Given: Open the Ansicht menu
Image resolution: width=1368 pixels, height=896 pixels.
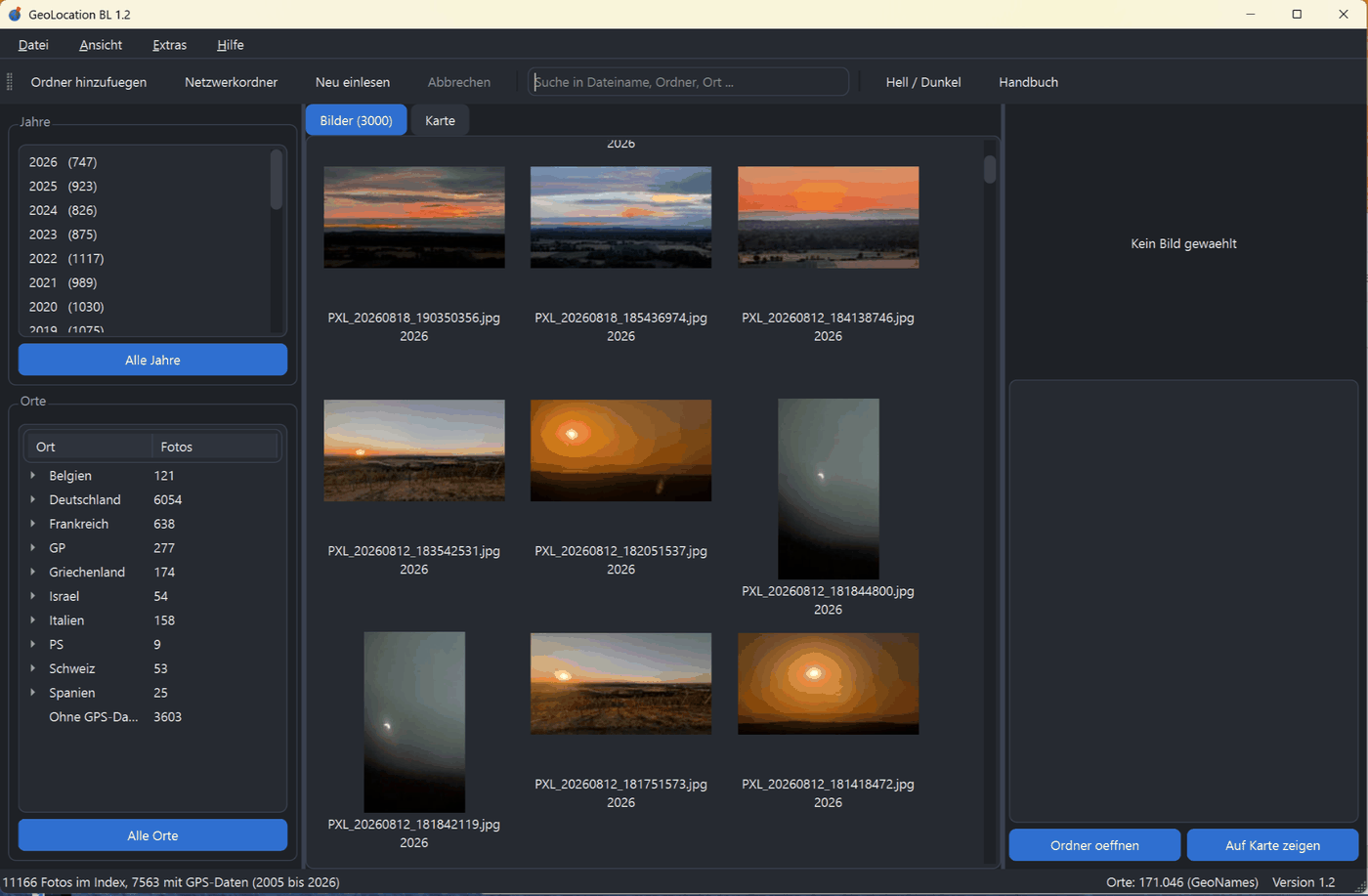Looking at the screenshot, I should tap(101, 45).
